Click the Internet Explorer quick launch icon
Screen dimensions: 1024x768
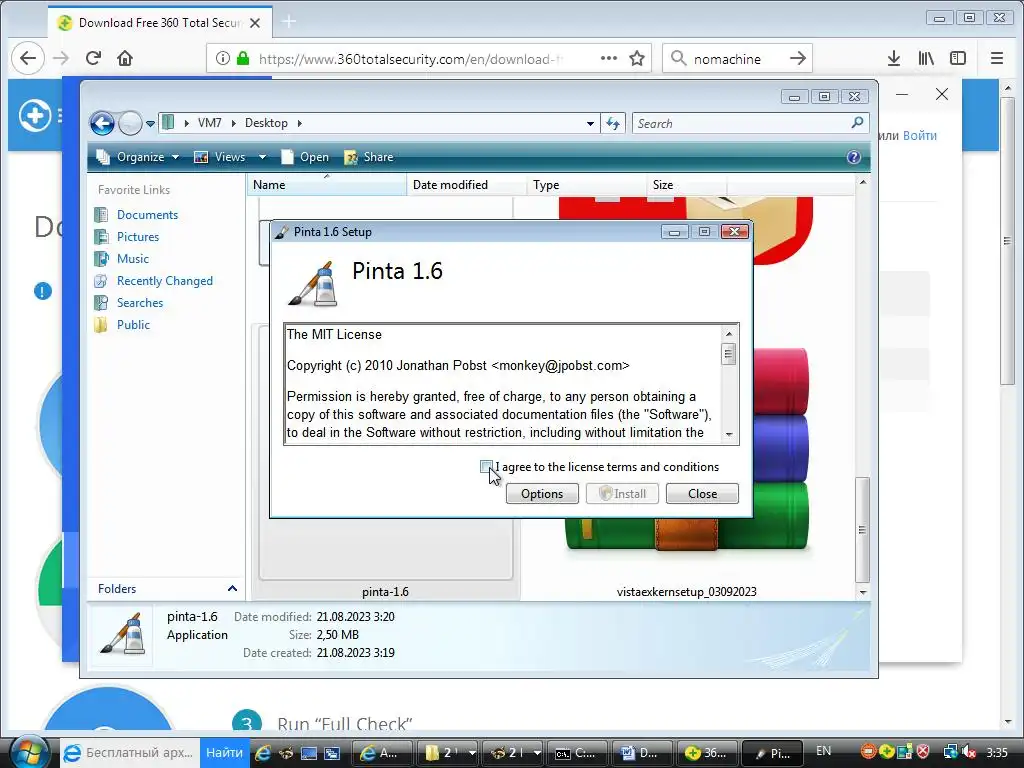click(x=263, y=753)
